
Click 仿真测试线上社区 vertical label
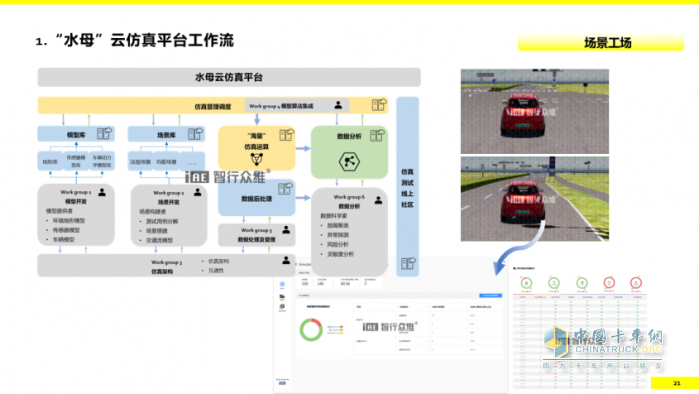[x=407, y=188]
